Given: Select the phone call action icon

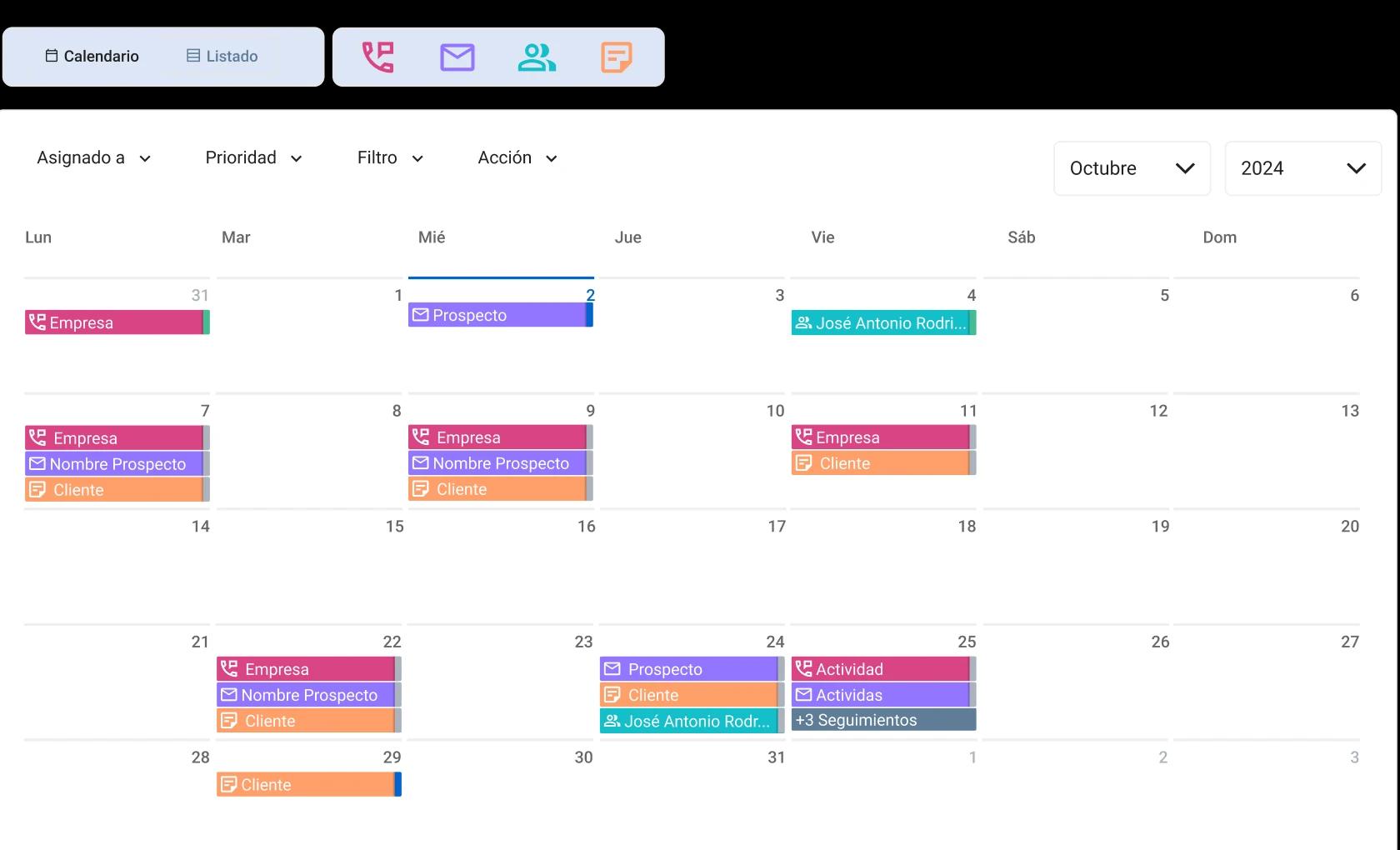Looking at the screenshot, I should pyautogui.click(x=377, y=56).
